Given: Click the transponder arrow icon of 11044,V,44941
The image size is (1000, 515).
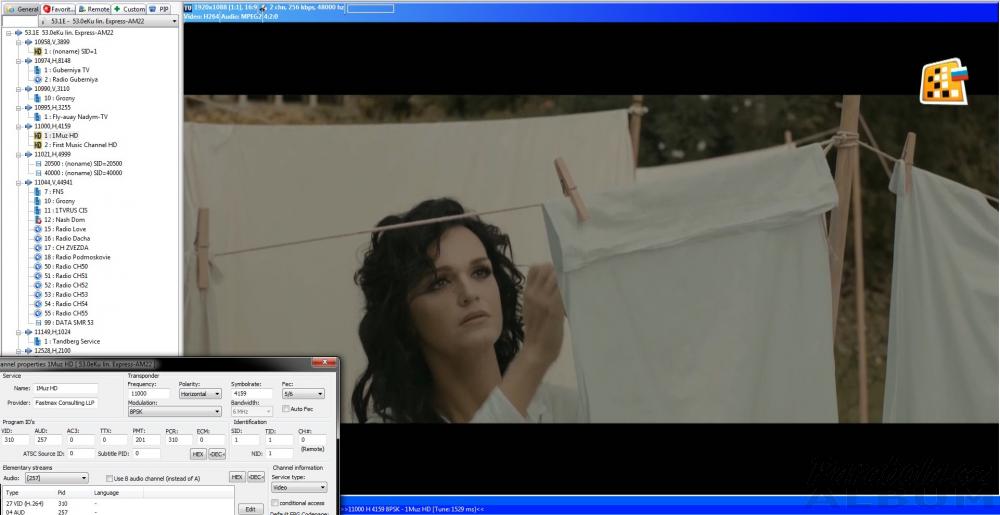Looking at the screenshot, I should (x=28, y=182).
